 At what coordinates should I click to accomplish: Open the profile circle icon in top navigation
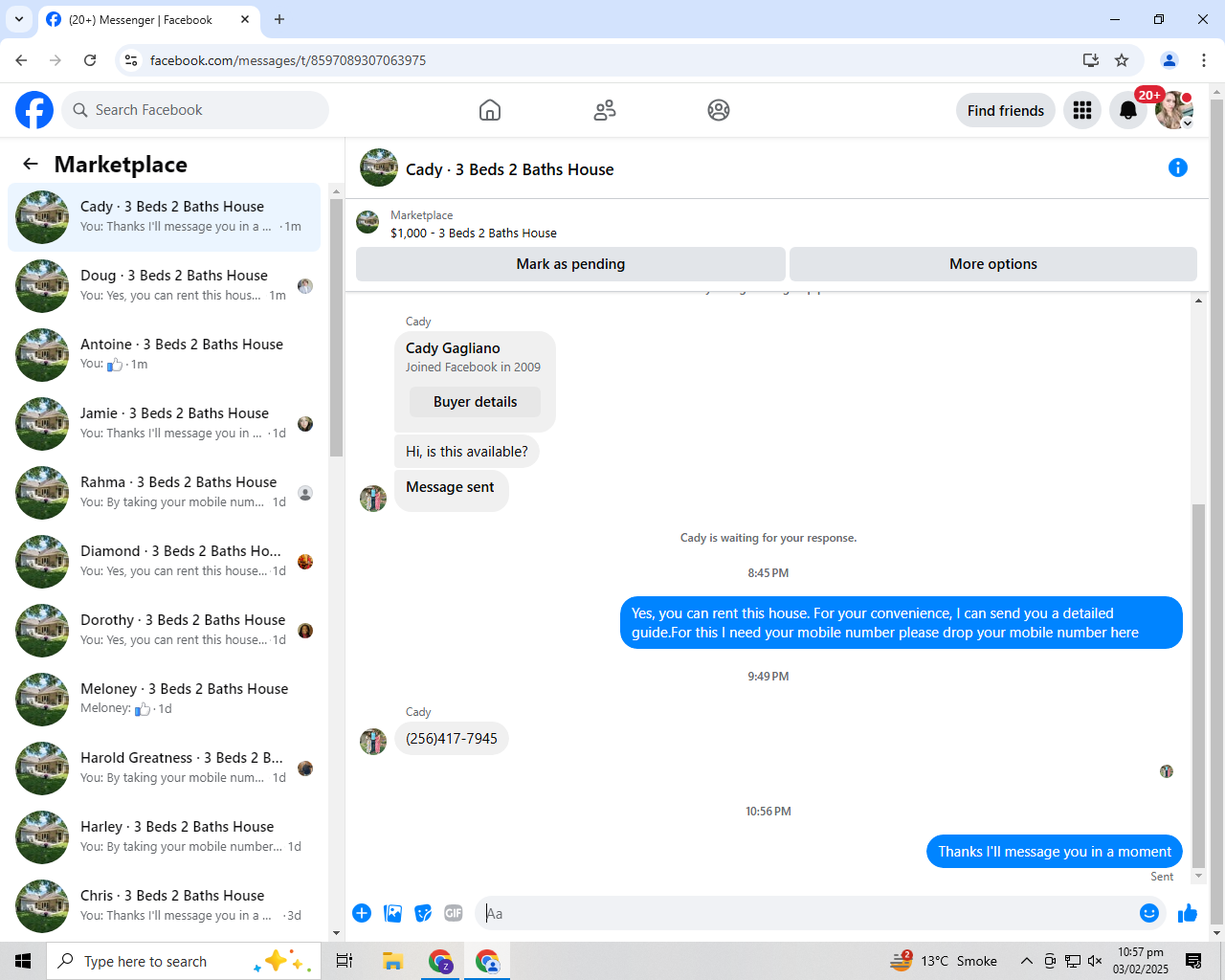[719, 110]
